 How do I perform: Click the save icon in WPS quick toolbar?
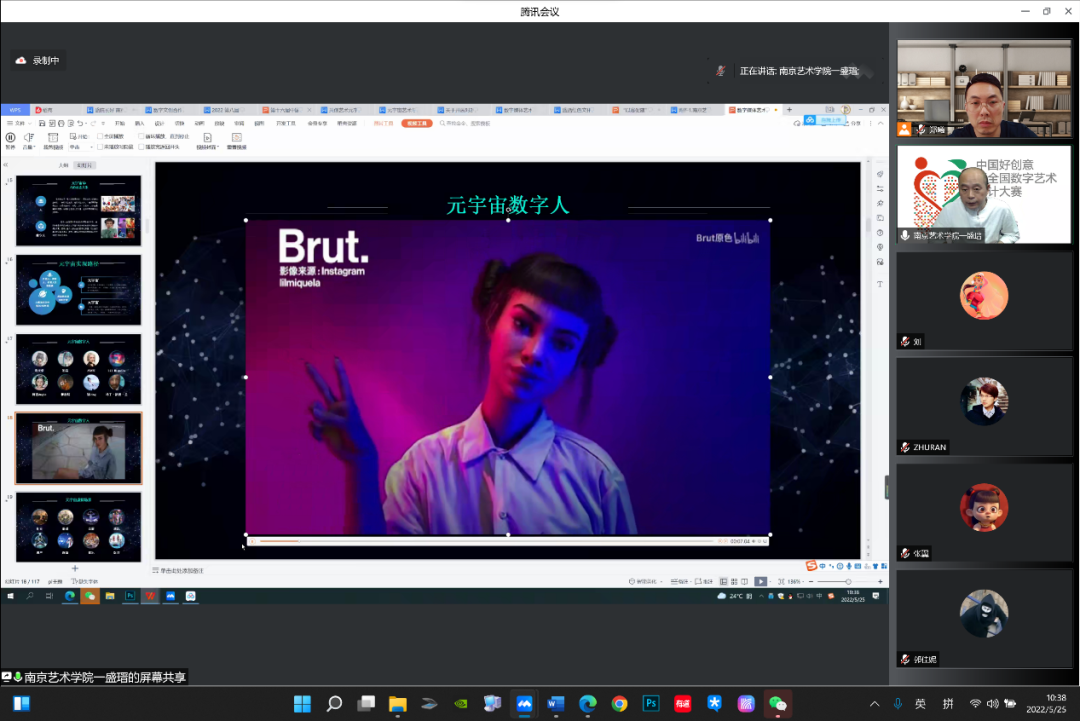(x=42, y=123)
